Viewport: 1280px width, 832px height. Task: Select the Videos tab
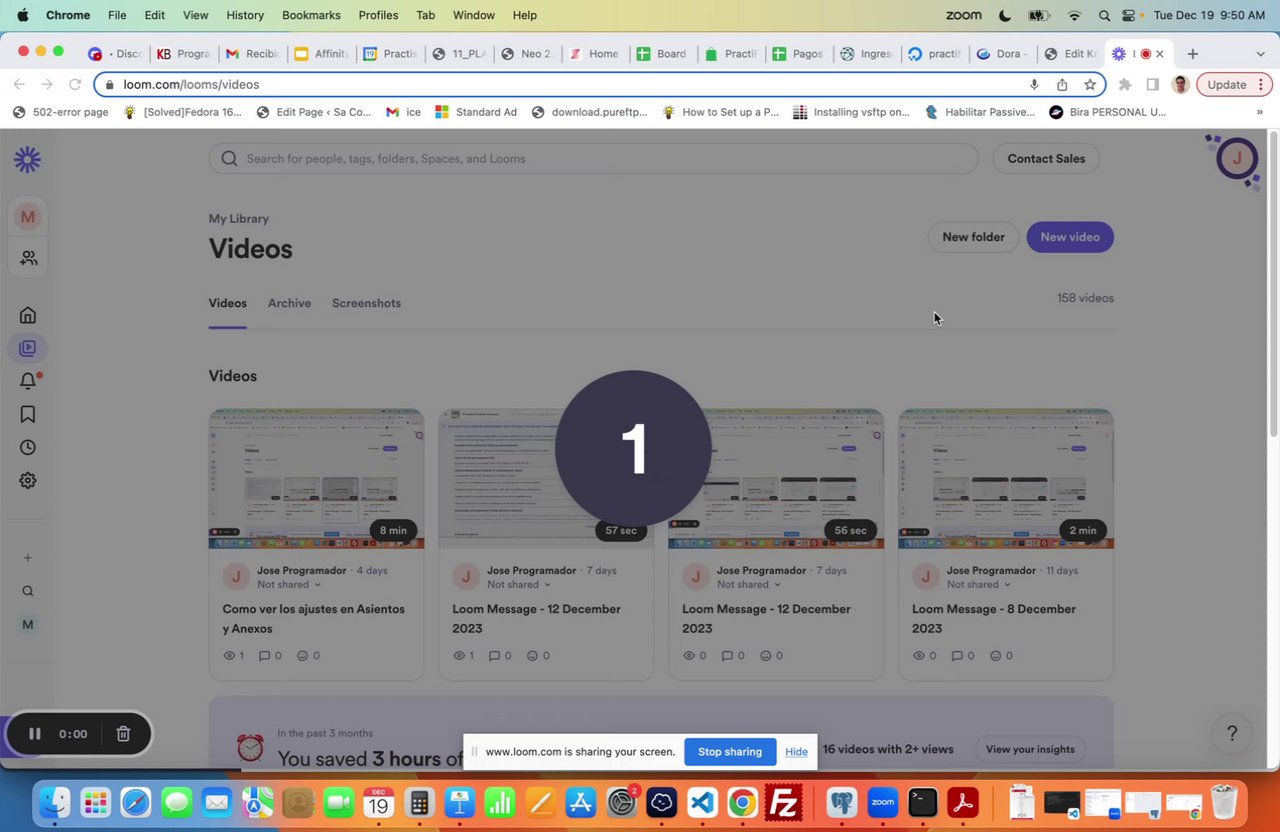[227, 303]
